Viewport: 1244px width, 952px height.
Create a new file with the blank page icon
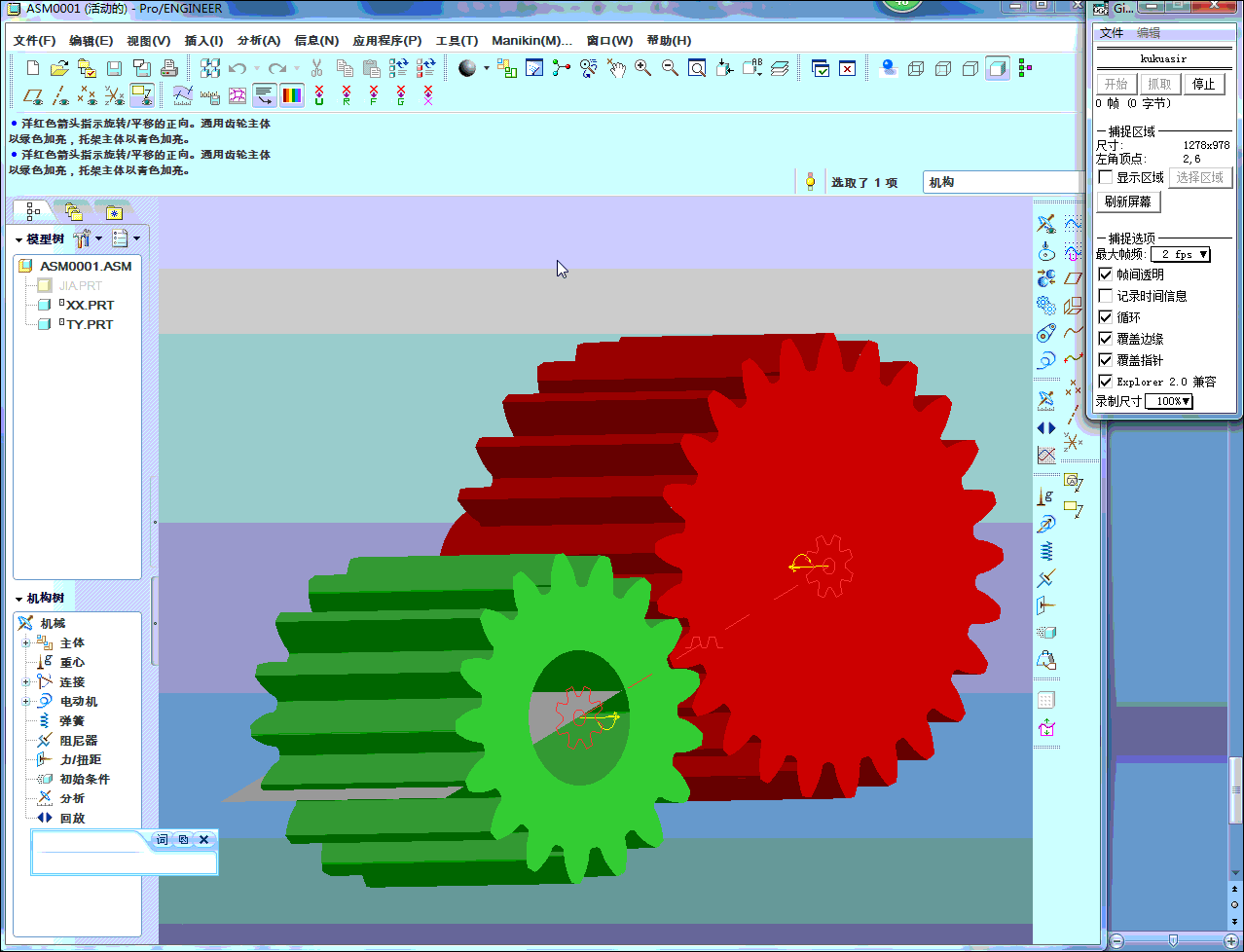33,68
